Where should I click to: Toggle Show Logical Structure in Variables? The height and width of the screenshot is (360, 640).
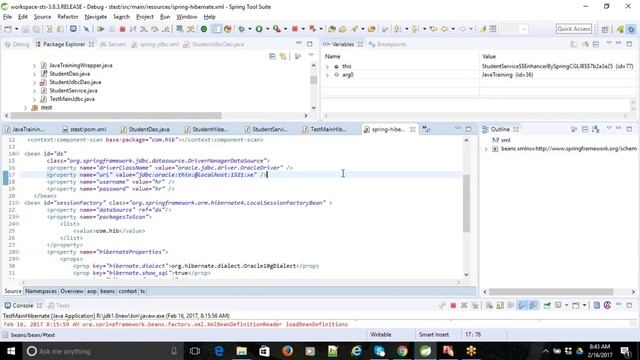tap(585, 44)
